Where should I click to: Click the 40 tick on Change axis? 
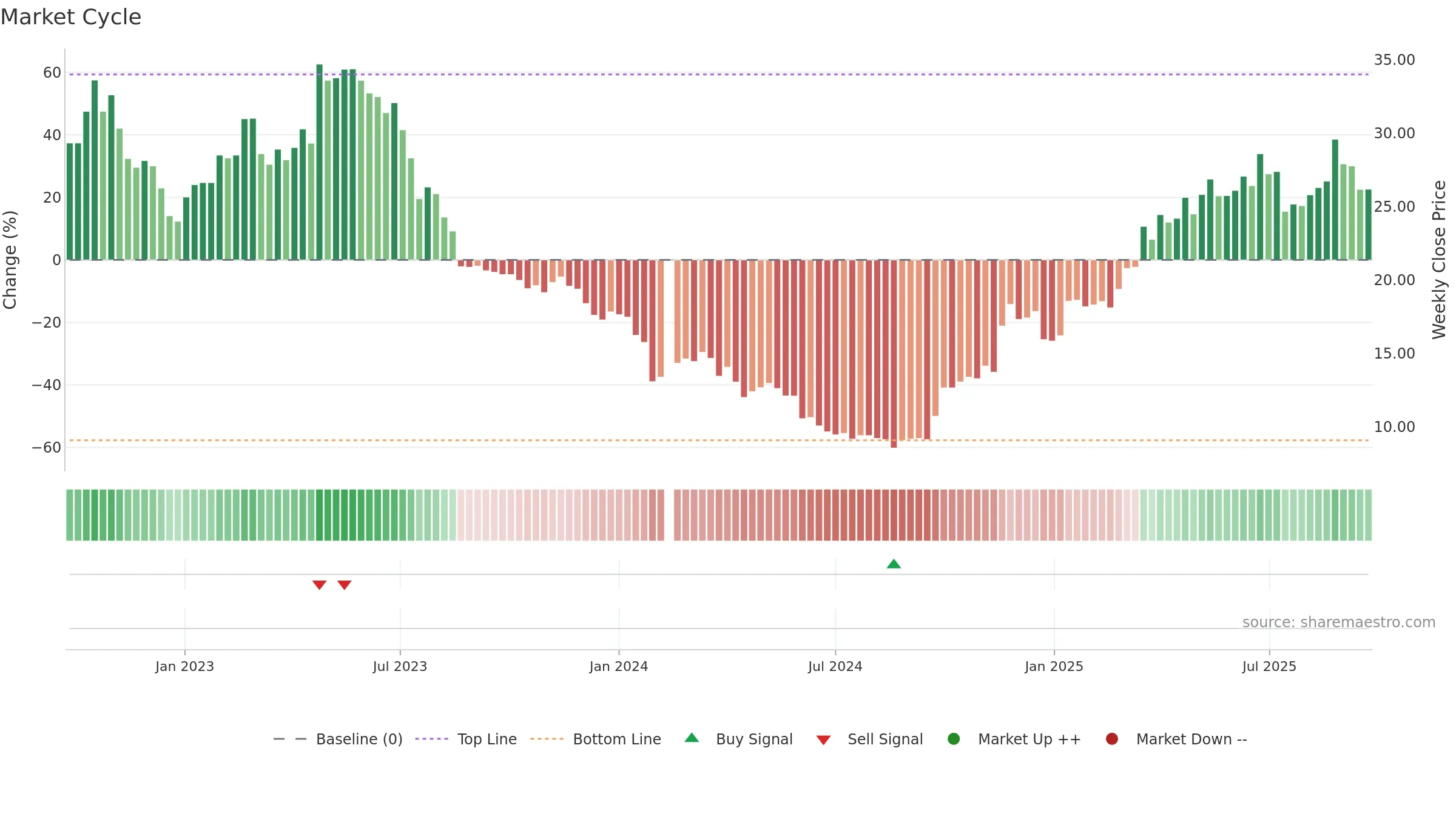point(52,135)
